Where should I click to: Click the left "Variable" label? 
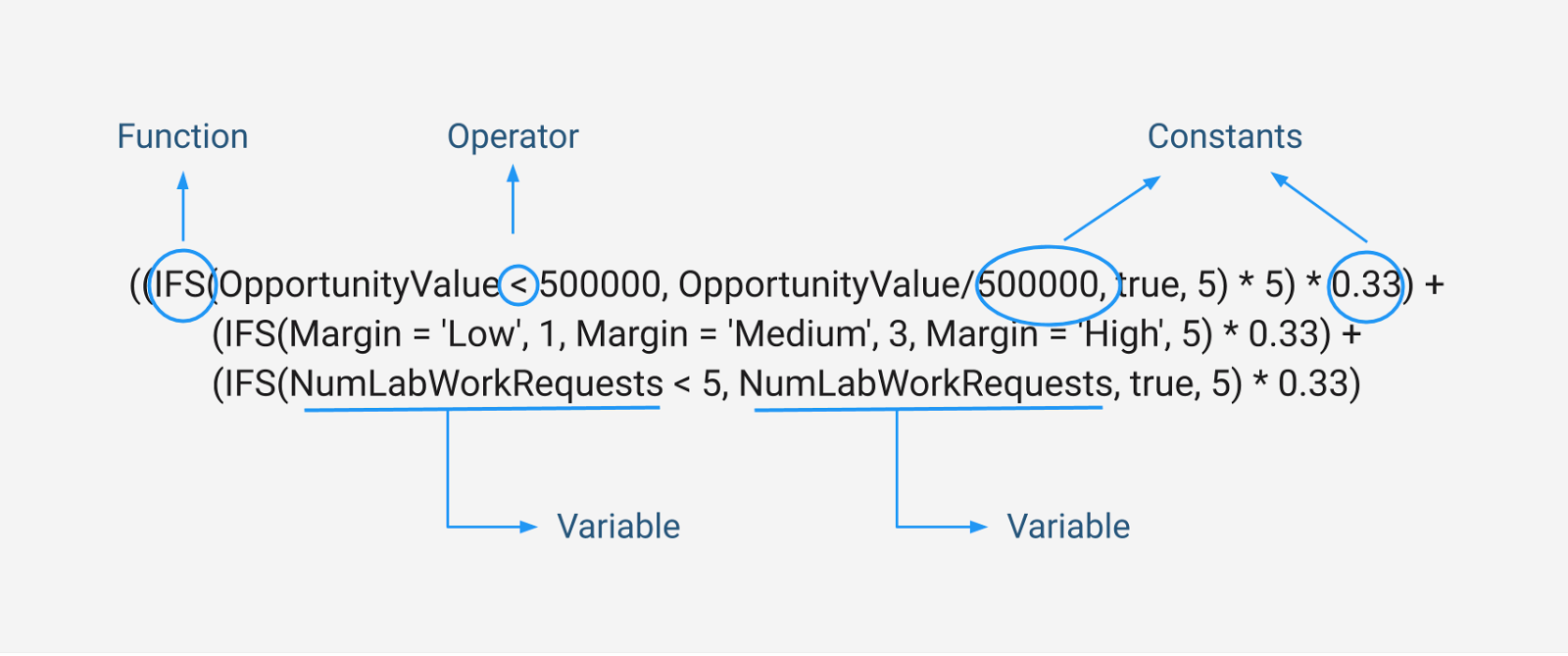click(618, 527)
